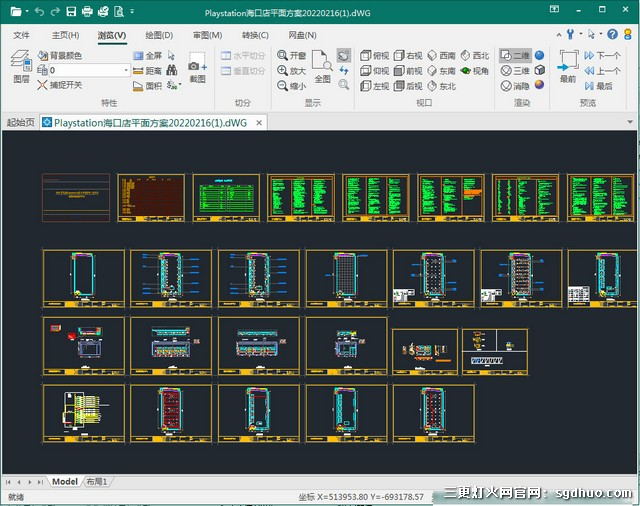
Task: Select 俯视 top view
Action: click(375, 55)
